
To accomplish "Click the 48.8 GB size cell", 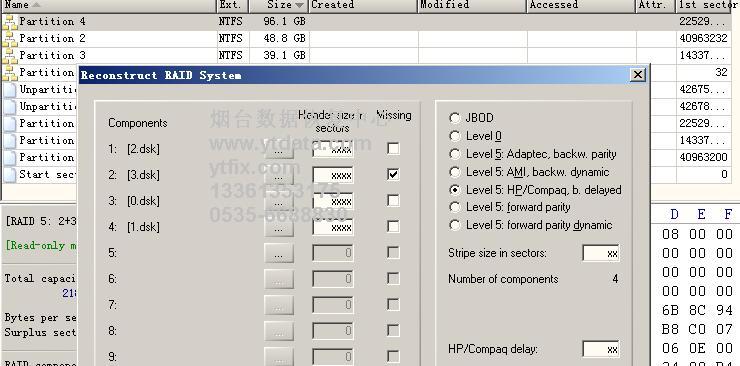I will pos(285,39).
